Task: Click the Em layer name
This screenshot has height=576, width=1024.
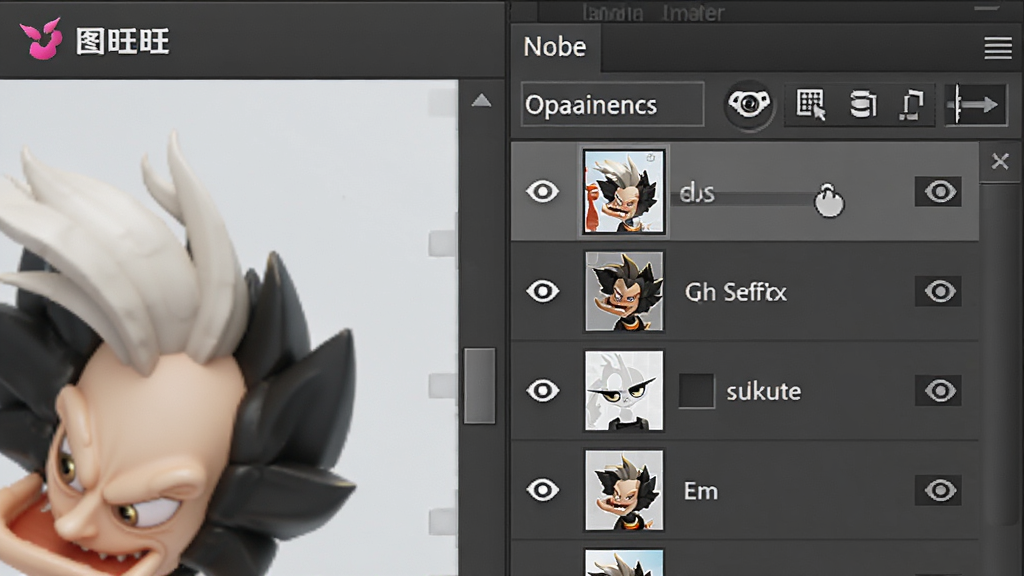Action: [x=701, y=491]
